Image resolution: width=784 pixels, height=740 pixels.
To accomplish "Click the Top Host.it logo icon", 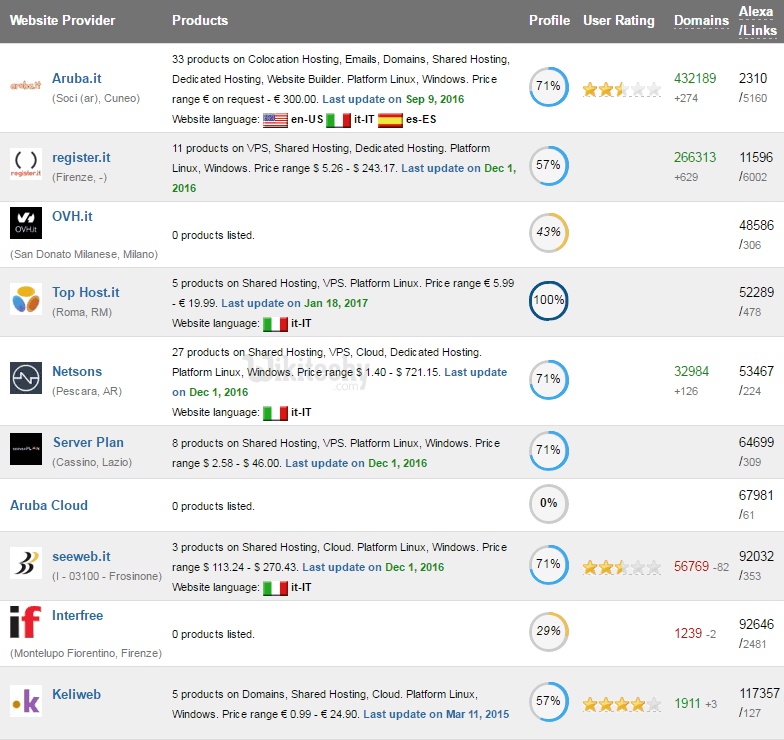I will [25, 299].
